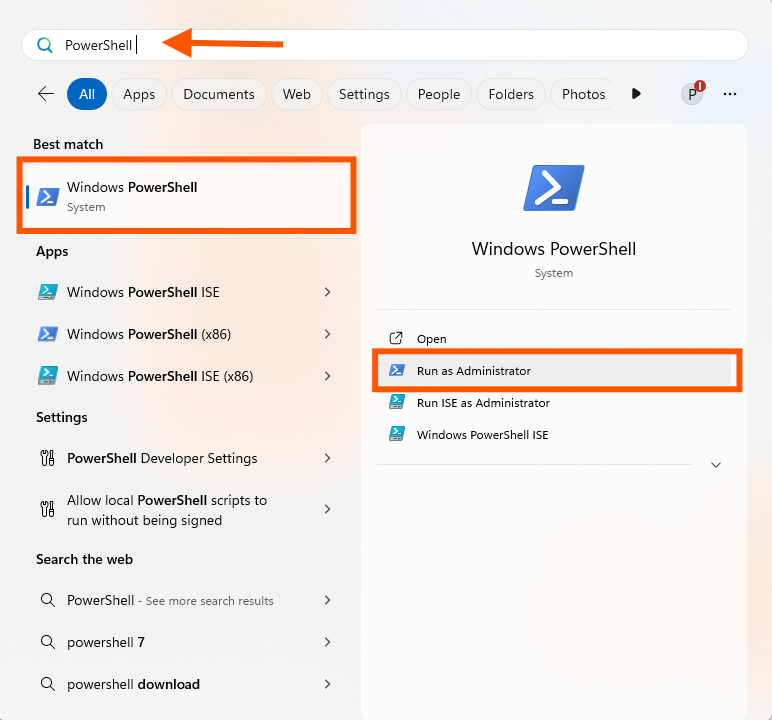Choose Run ISE as Administrator
Screen dimensions: 772x720
pos(554,402)
